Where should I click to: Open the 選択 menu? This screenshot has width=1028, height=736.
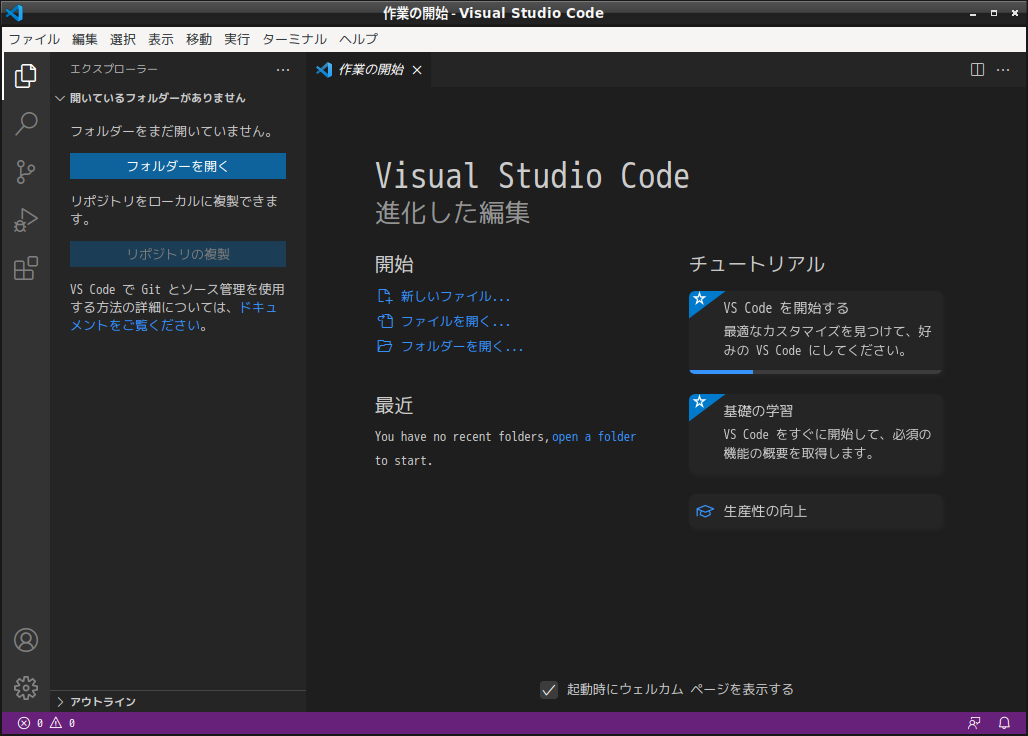point(123,39)
